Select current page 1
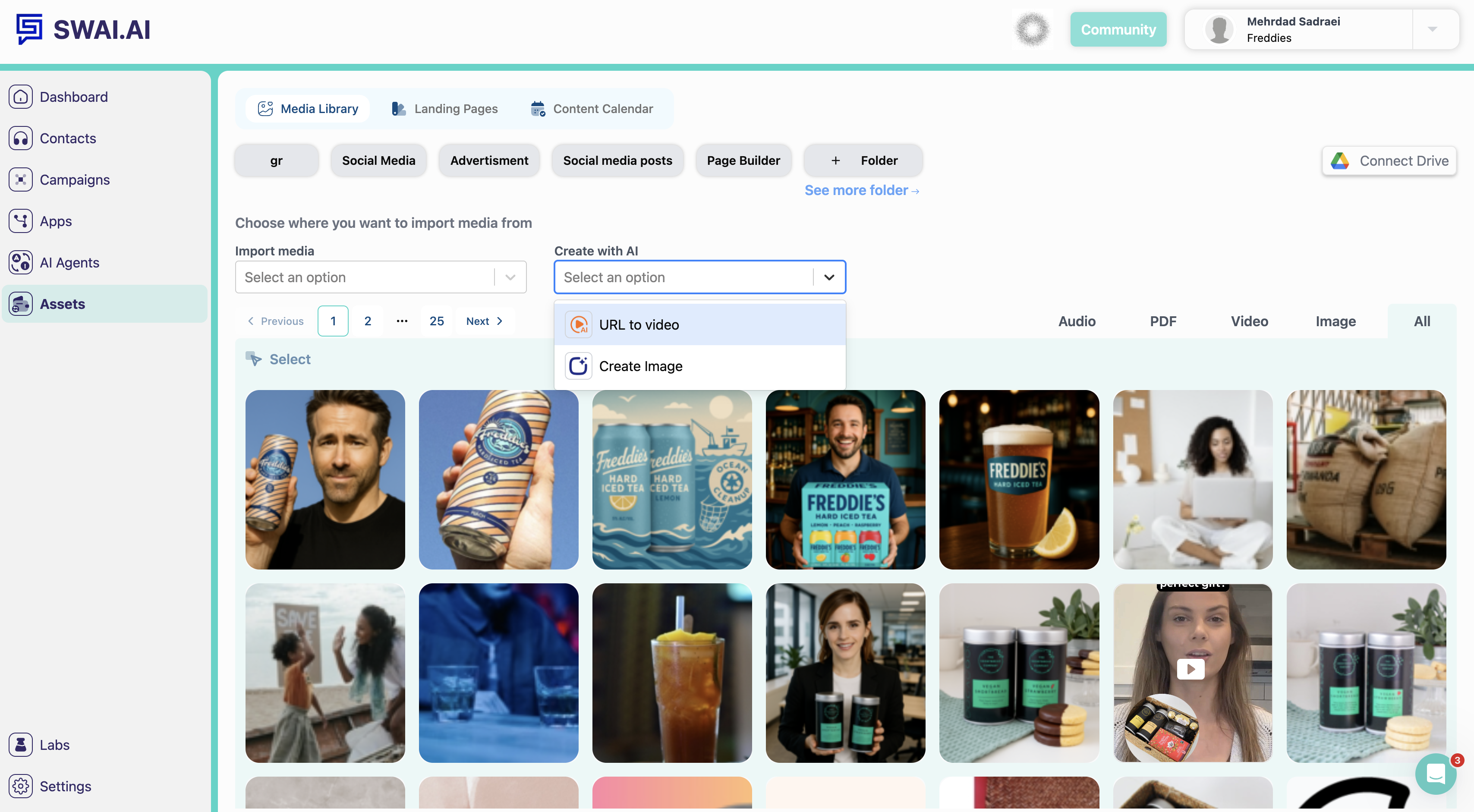Screen dimensions: 1474x812 pos(333,321)
